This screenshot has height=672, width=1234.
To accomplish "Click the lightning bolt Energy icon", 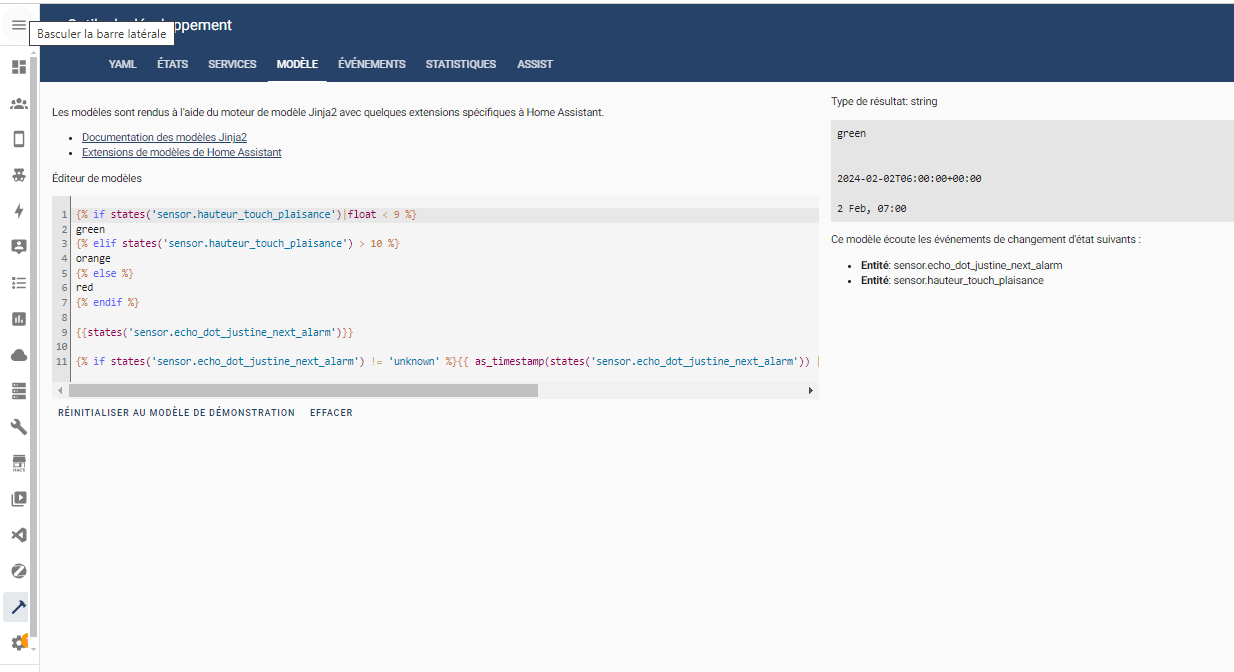I will (x=18, y=211).
